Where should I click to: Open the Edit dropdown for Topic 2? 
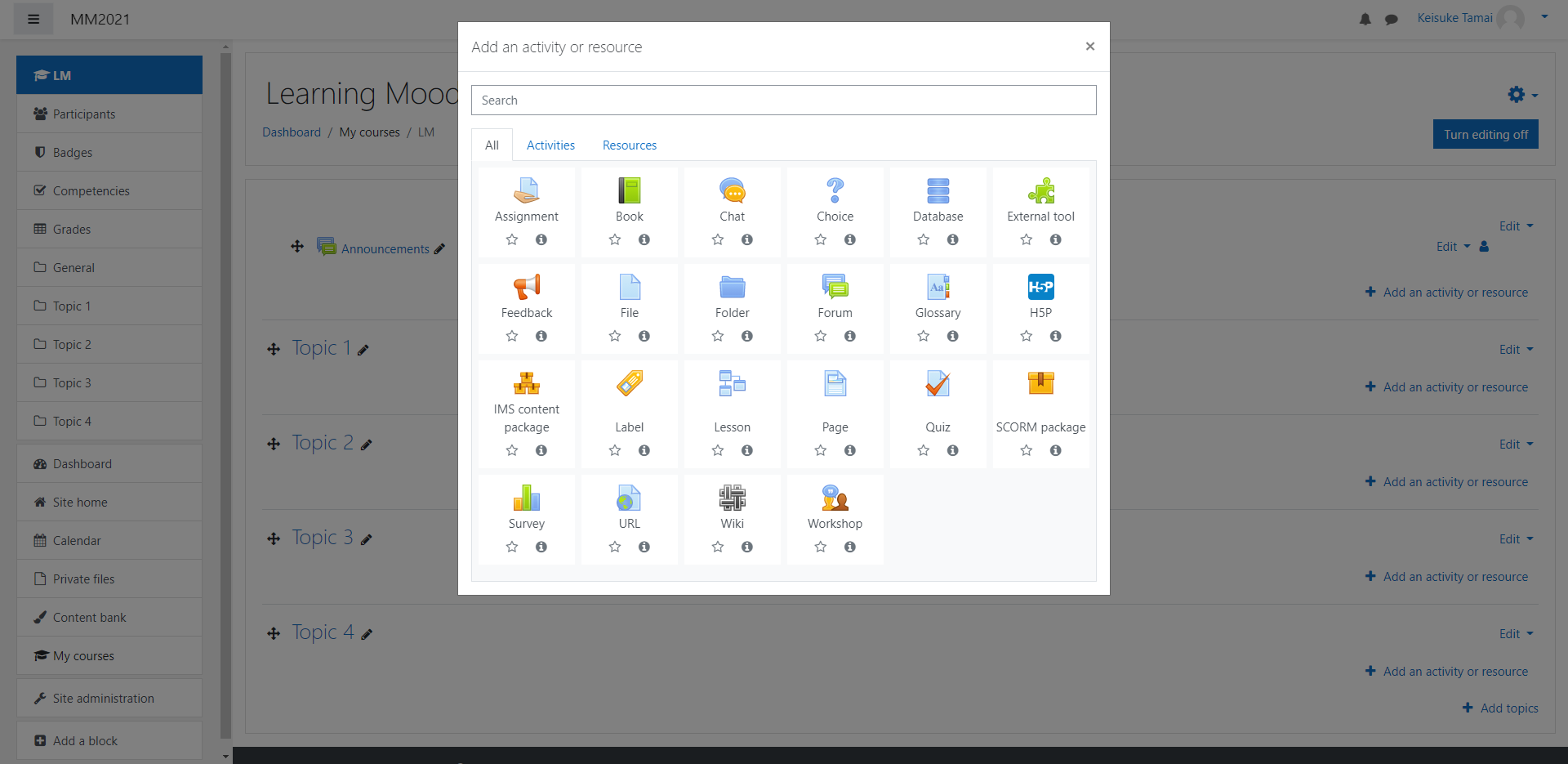coord(1517,444)
